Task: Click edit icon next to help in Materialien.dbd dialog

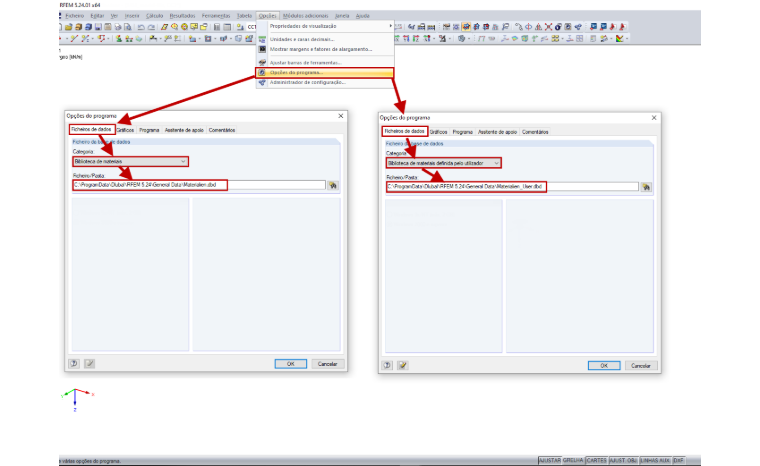Action: [x=90, y=363]
